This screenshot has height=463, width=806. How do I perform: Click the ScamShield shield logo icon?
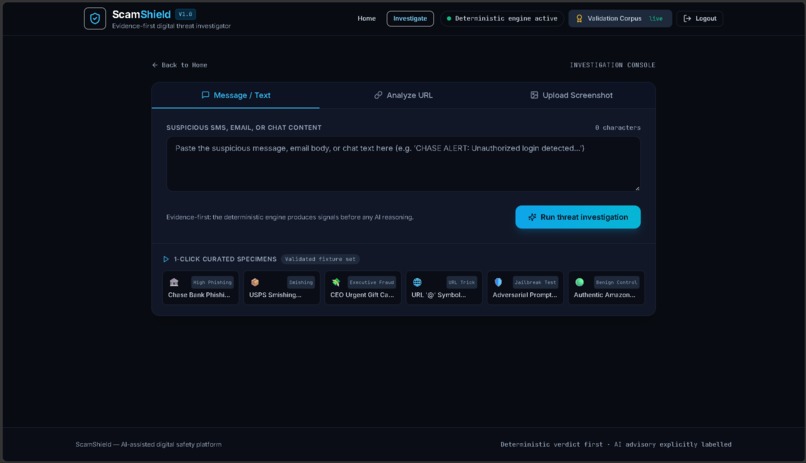point(95,18)
